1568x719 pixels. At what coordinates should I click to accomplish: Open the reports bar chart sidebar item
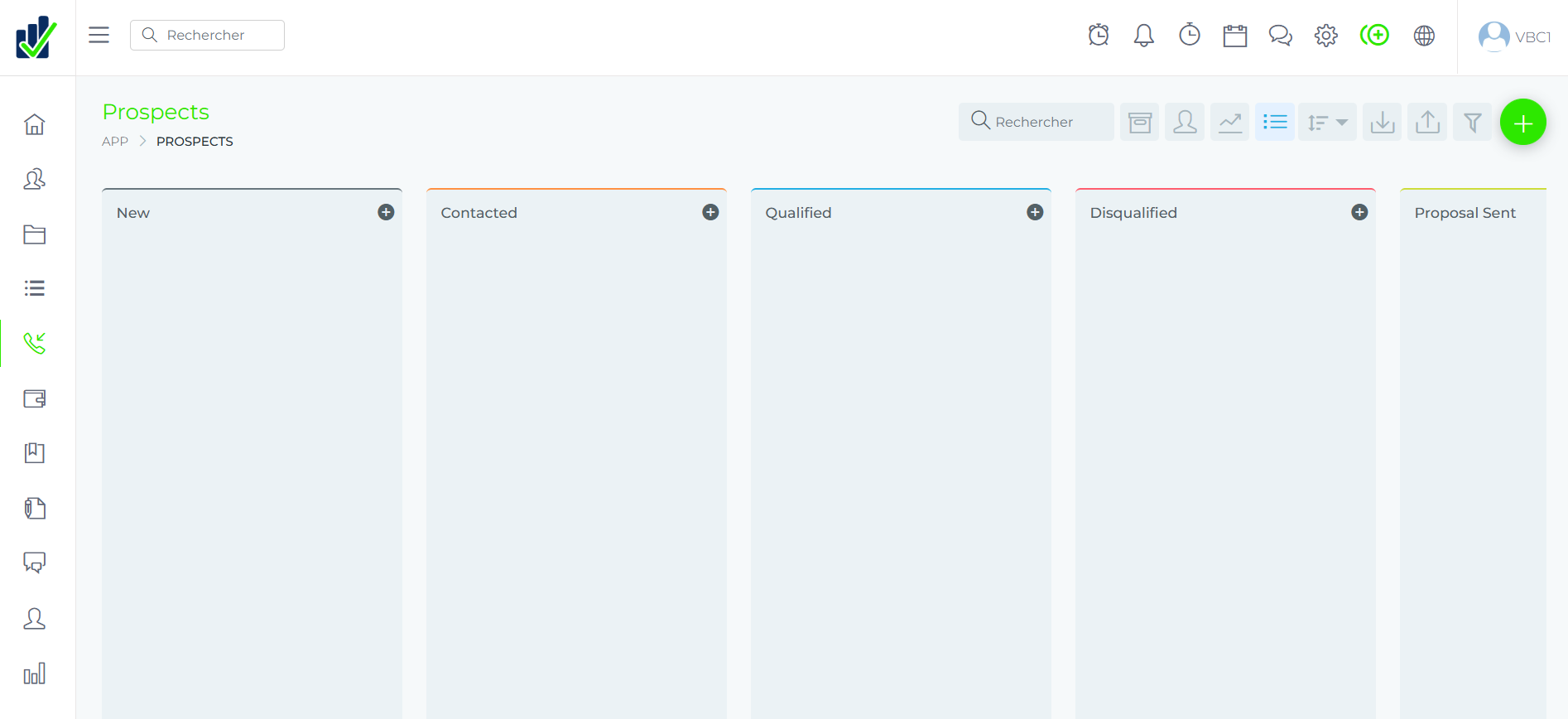click(35, 673)
